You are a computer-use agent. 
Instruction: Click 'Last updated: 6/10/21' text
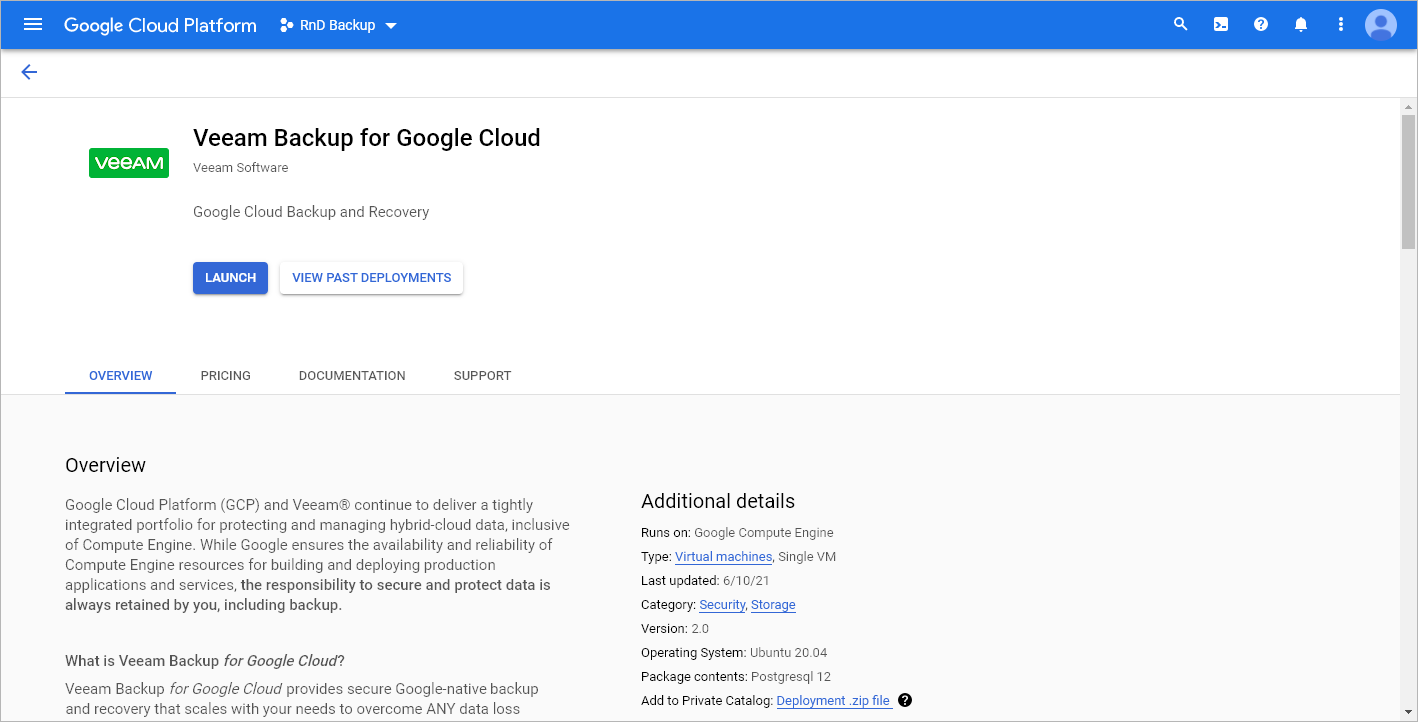tap(705, 581)
